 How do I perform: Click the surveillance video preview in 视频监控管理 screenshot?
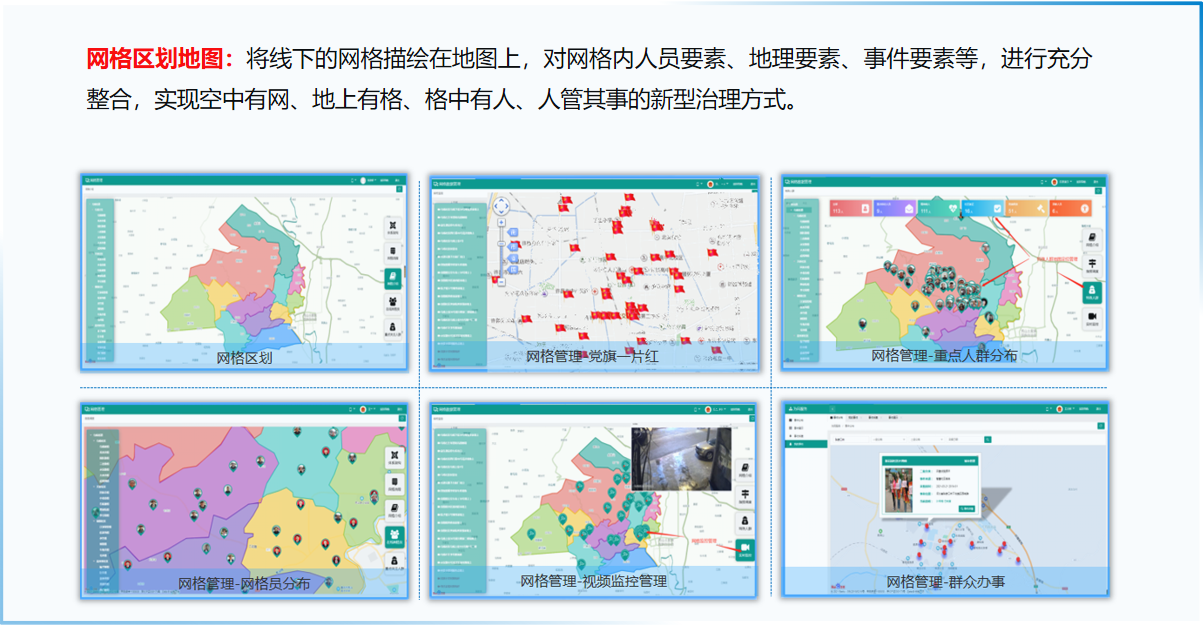682,459
